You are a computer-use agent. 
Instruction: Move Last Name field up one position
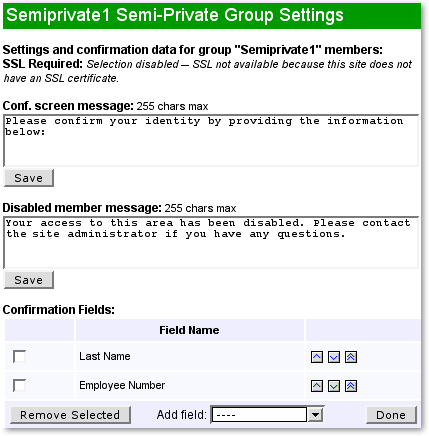pos(317,357)
